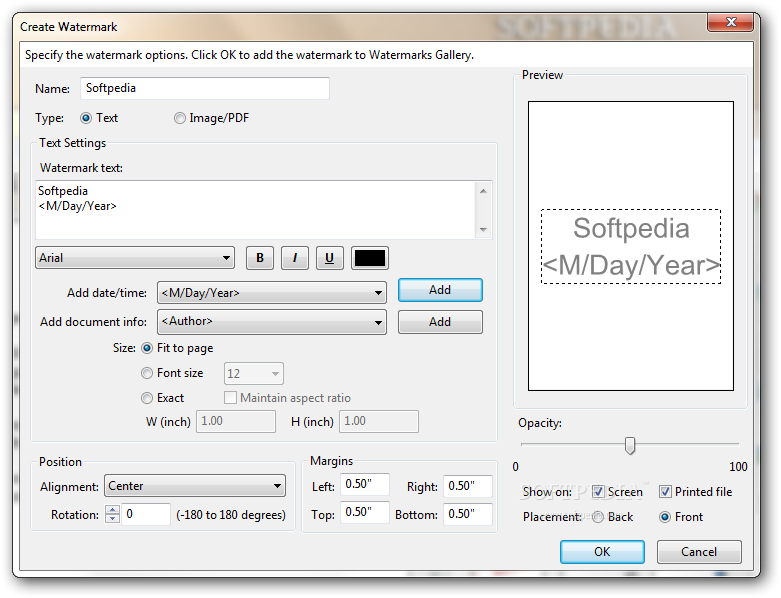Click the Top margin field
Screen dimensions: 781x598
365,512
